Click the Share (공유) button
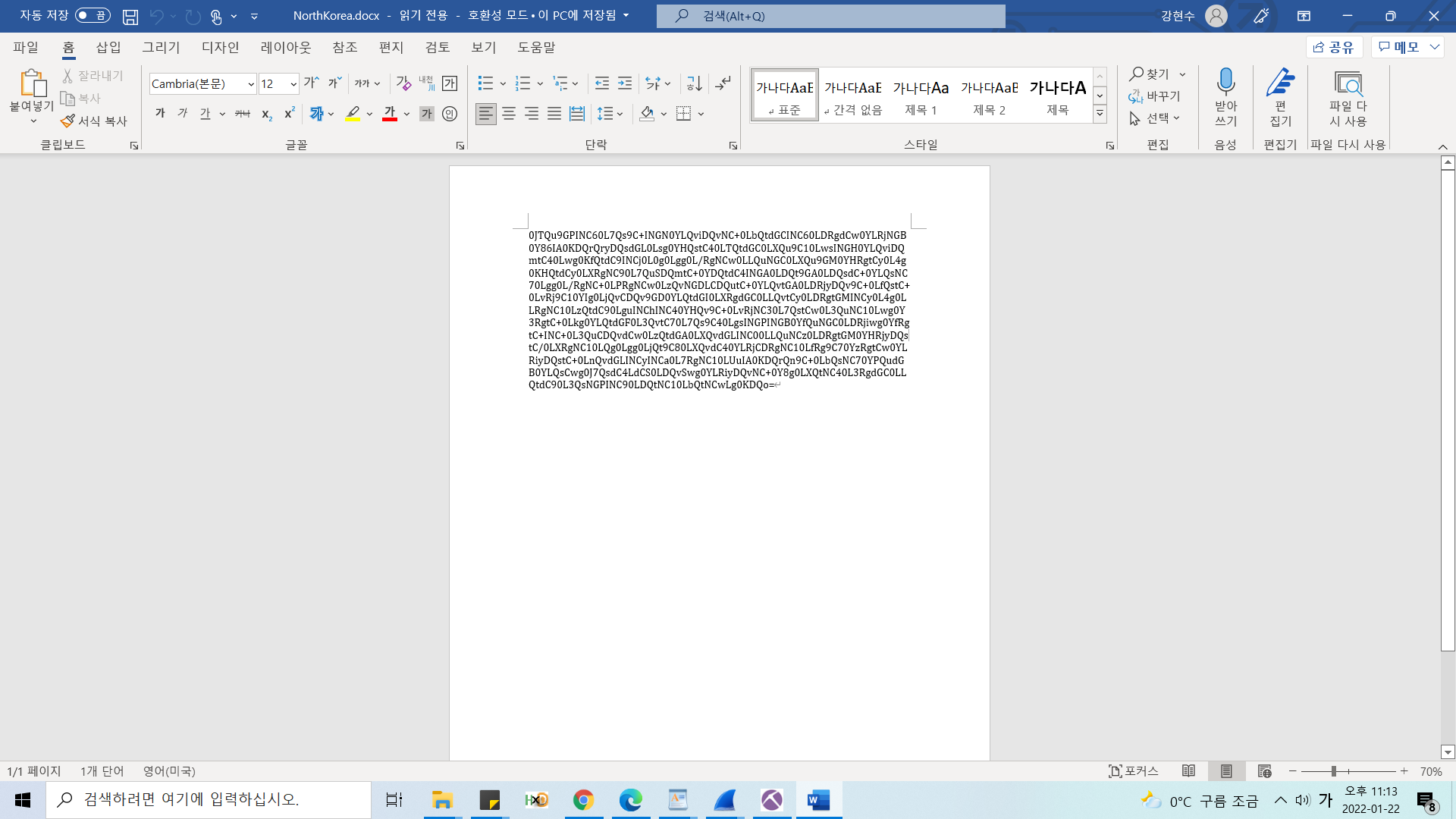 click(x=1334, y=47)
